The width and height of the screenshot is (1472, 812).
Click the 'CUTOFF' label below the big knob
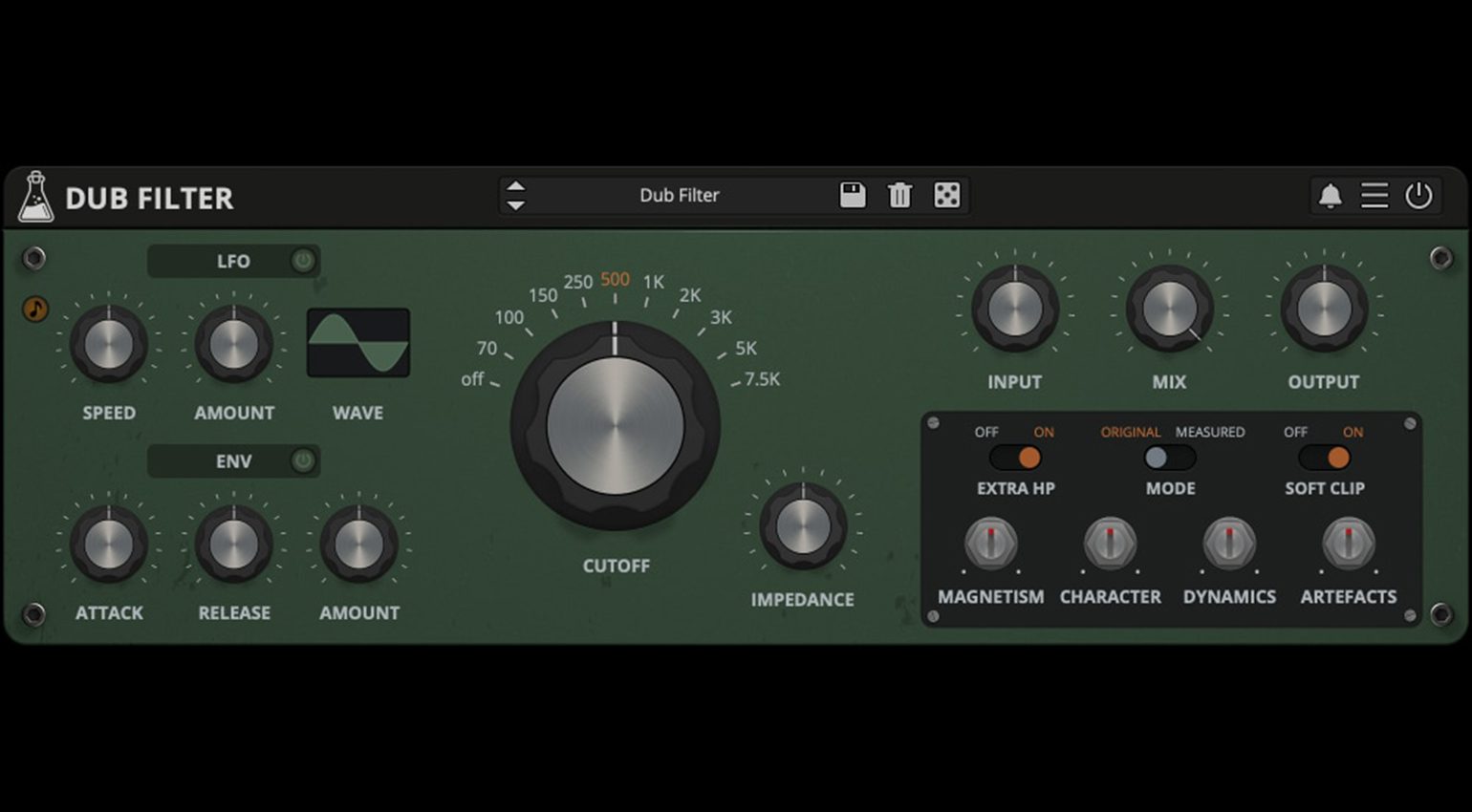pyautogui.click(x=616, y=566)
